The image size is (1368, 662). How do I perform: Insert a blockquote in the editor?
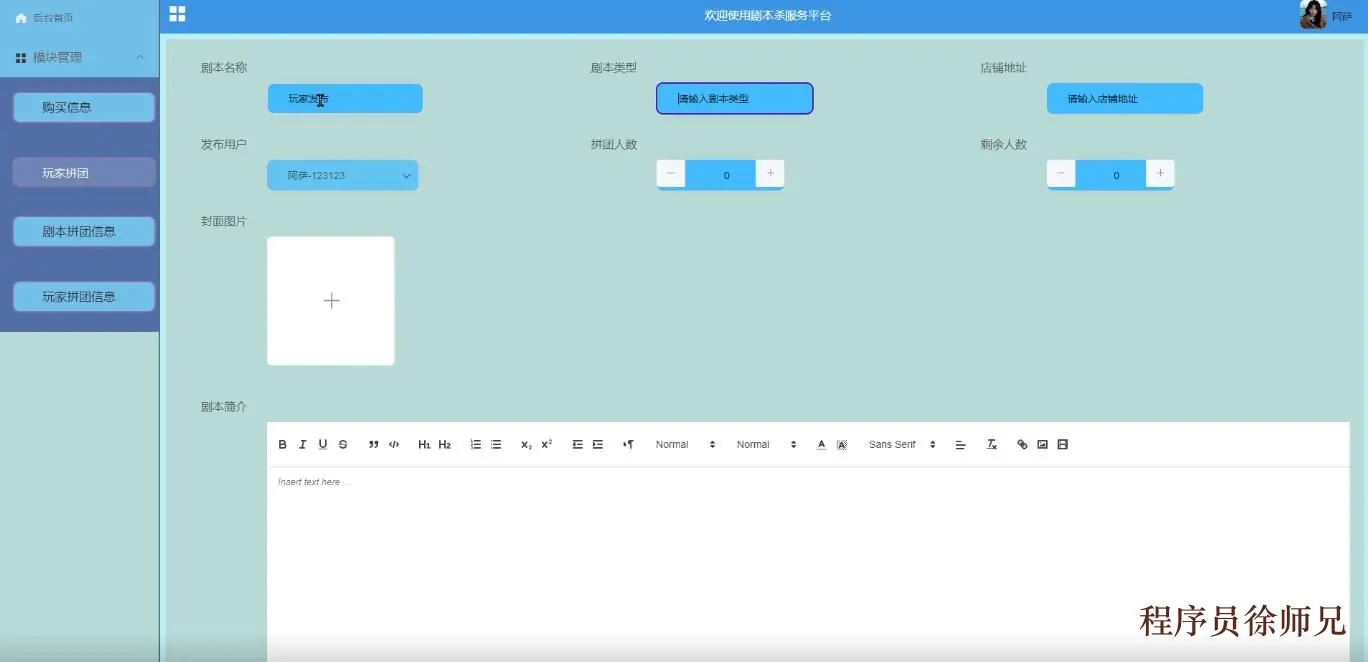tap(373, 444)
